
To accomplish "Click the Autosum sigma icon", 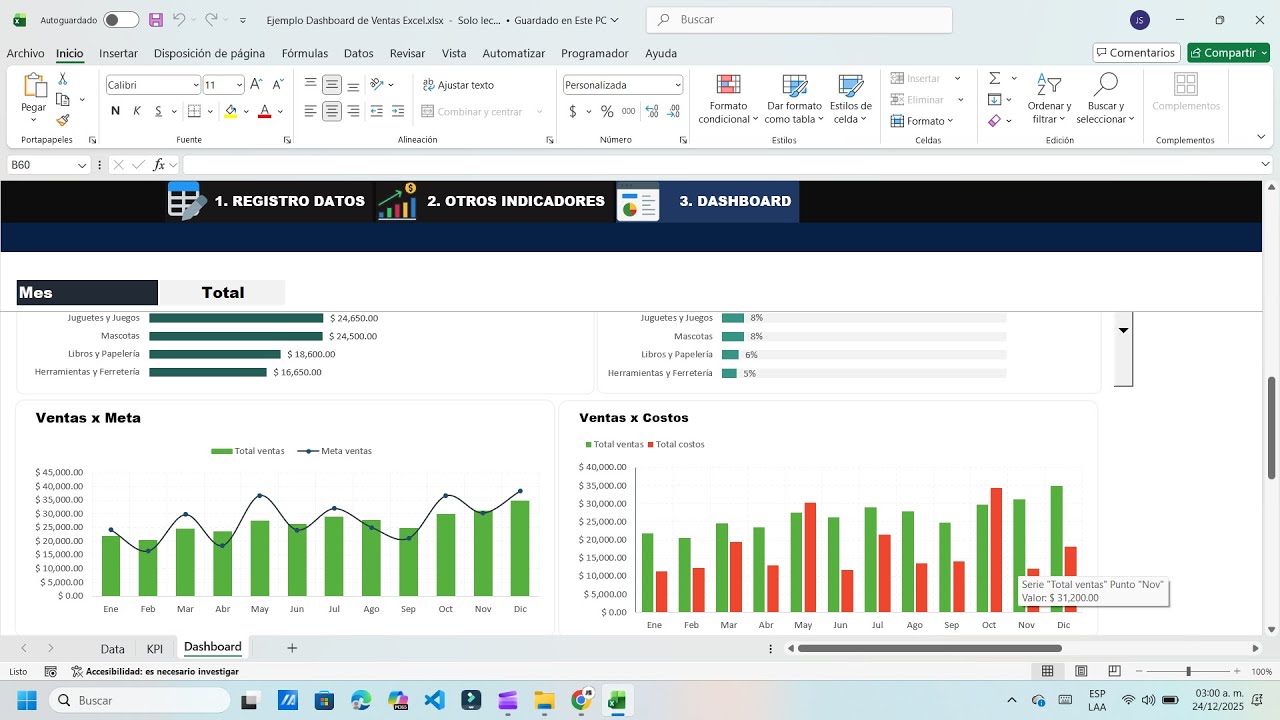I will pyautogui.click(x=995, y=78).
